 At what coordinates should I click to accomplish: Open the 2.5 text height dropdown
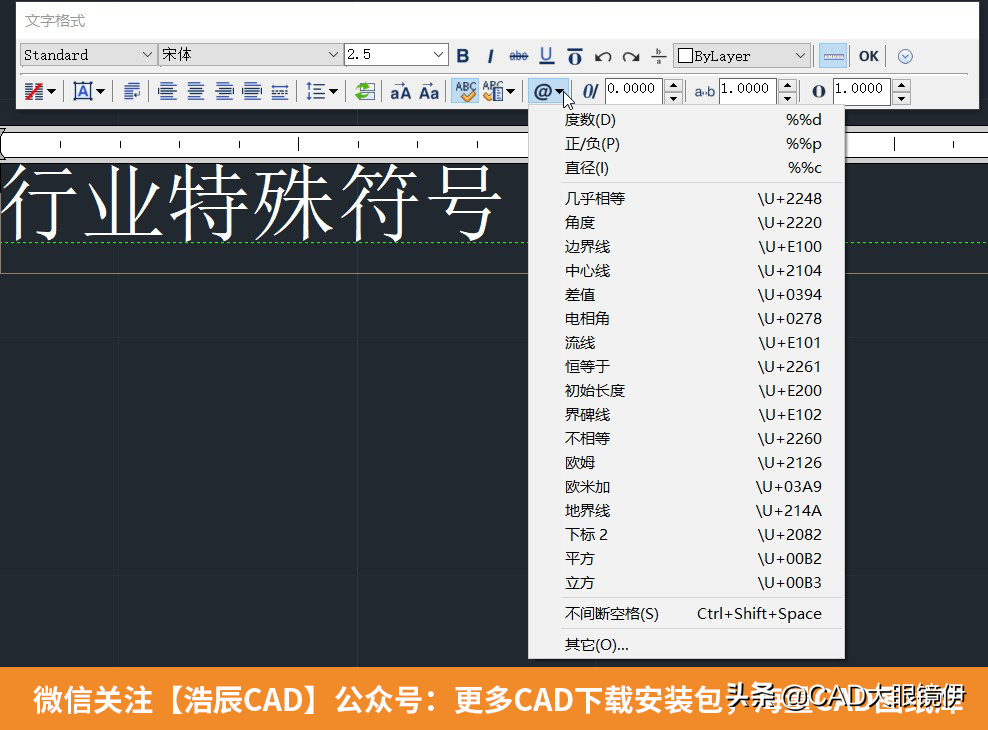pos(396,55)
